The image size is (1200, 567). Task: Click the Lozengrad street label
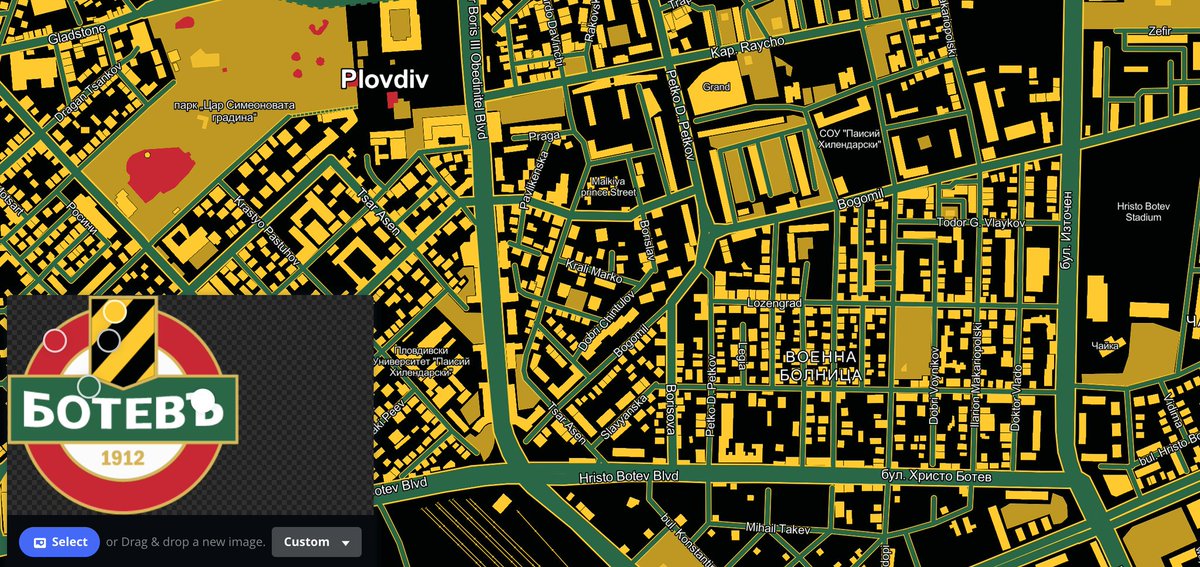[776, 301]
